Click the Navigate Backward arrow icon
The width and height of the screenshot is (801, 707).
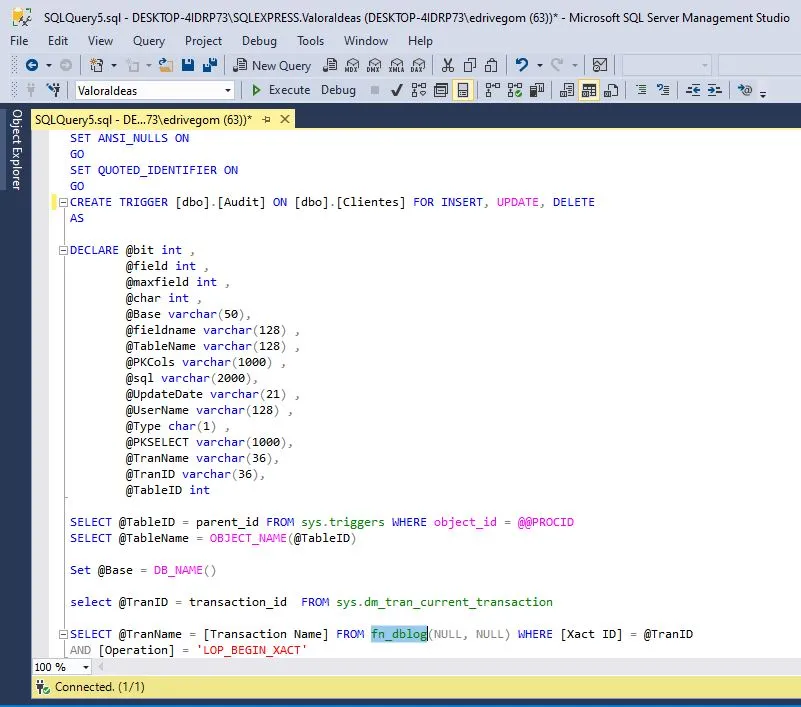32,65
